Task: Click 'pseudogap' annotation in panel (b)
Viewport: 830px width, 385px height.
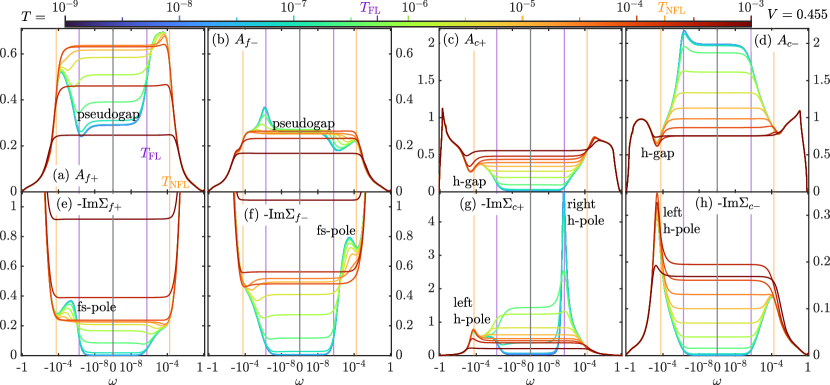Action: tap(304, 123)
